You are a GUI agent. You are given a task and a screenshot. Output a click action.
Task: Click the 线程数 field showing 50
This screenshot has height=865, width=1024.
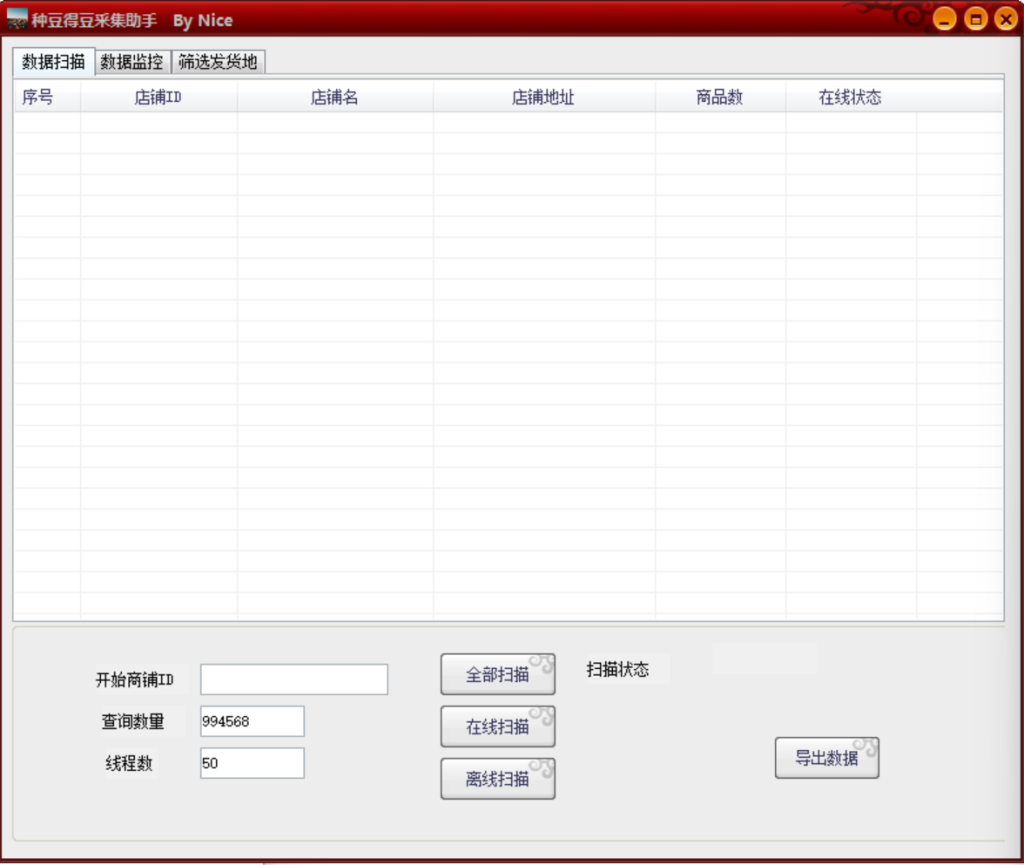tap(251, 763)
